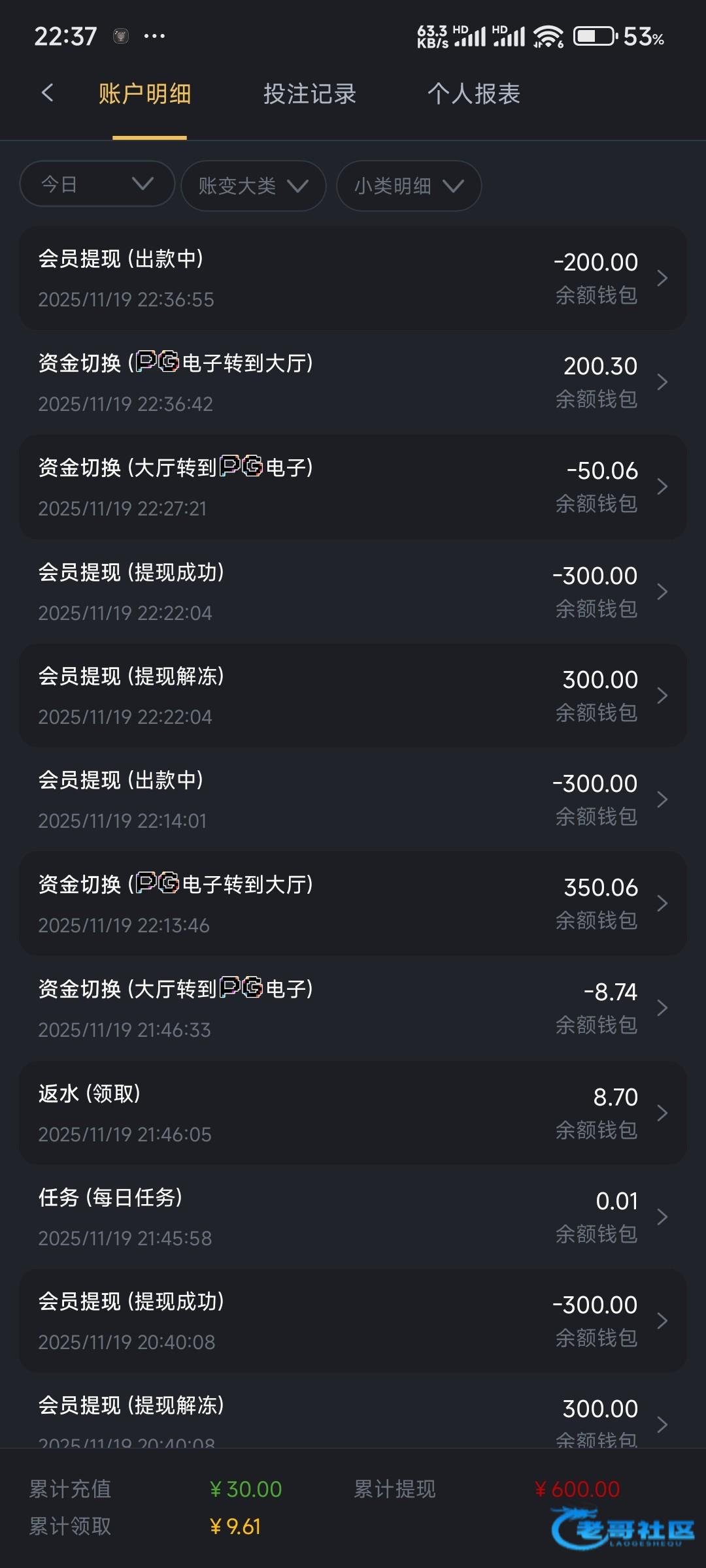706x1568 pixels.
Task: Switch to the 投注记录 tab
Action: coord(309,94)
